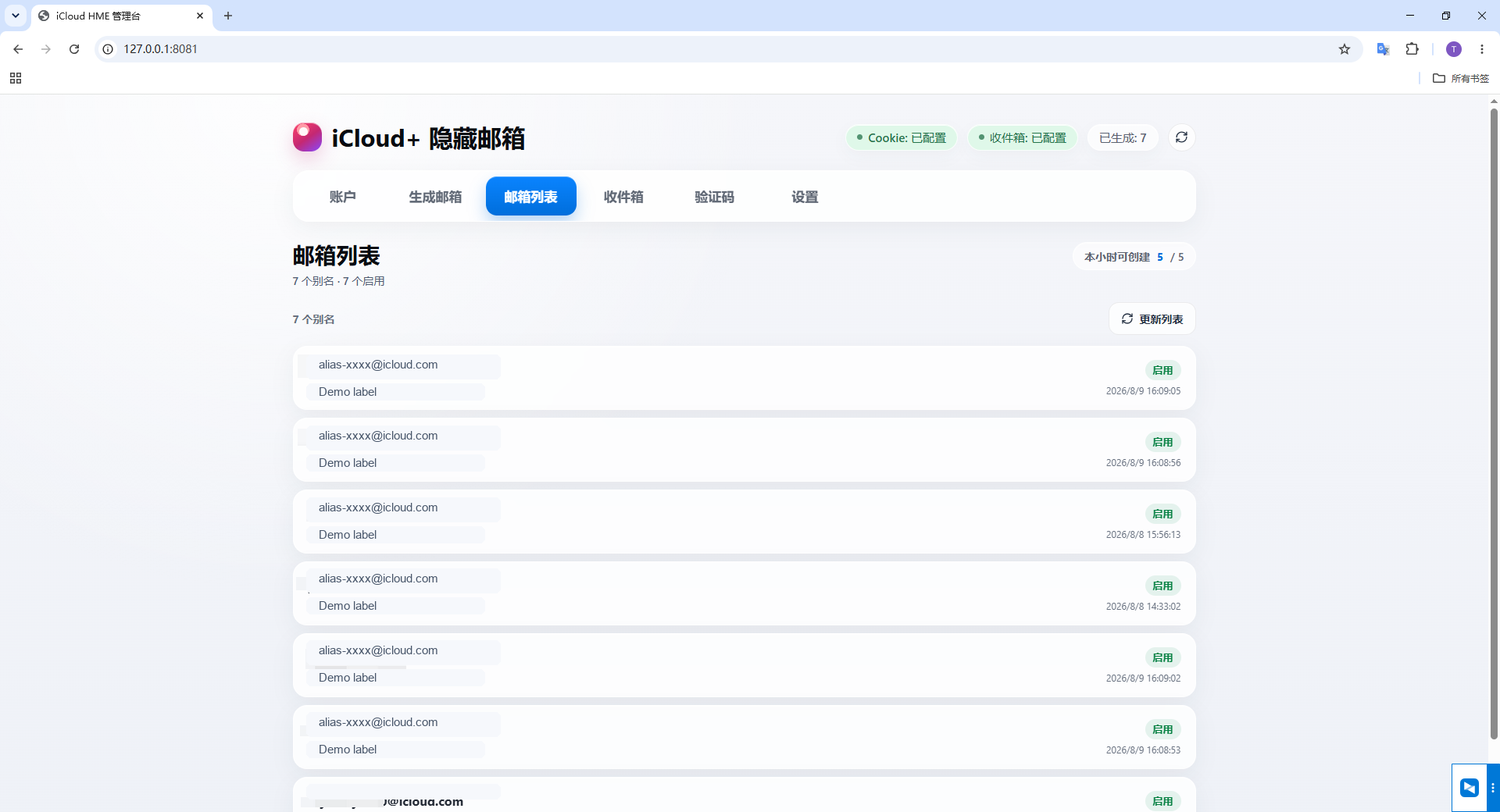
Task: Open the tab search dropdown arrow
Action: coord(16,16)
